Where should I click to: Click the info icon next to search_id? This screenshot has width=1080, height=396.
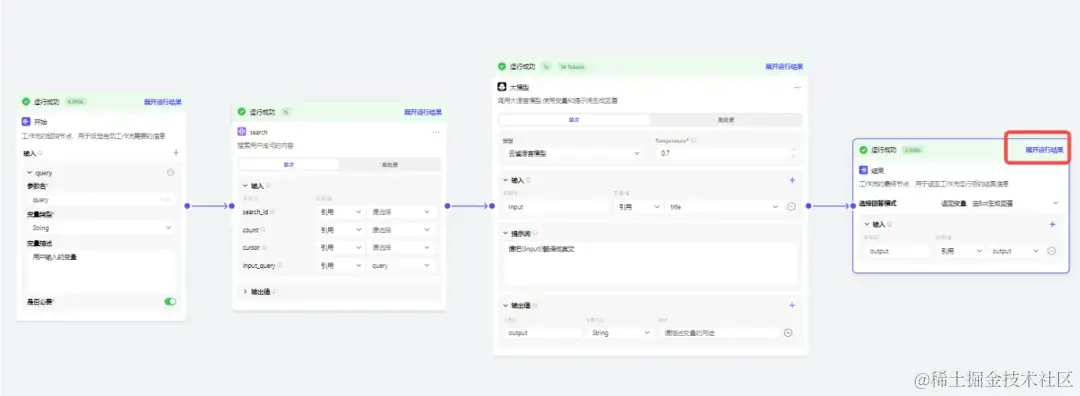pos(273,212)
